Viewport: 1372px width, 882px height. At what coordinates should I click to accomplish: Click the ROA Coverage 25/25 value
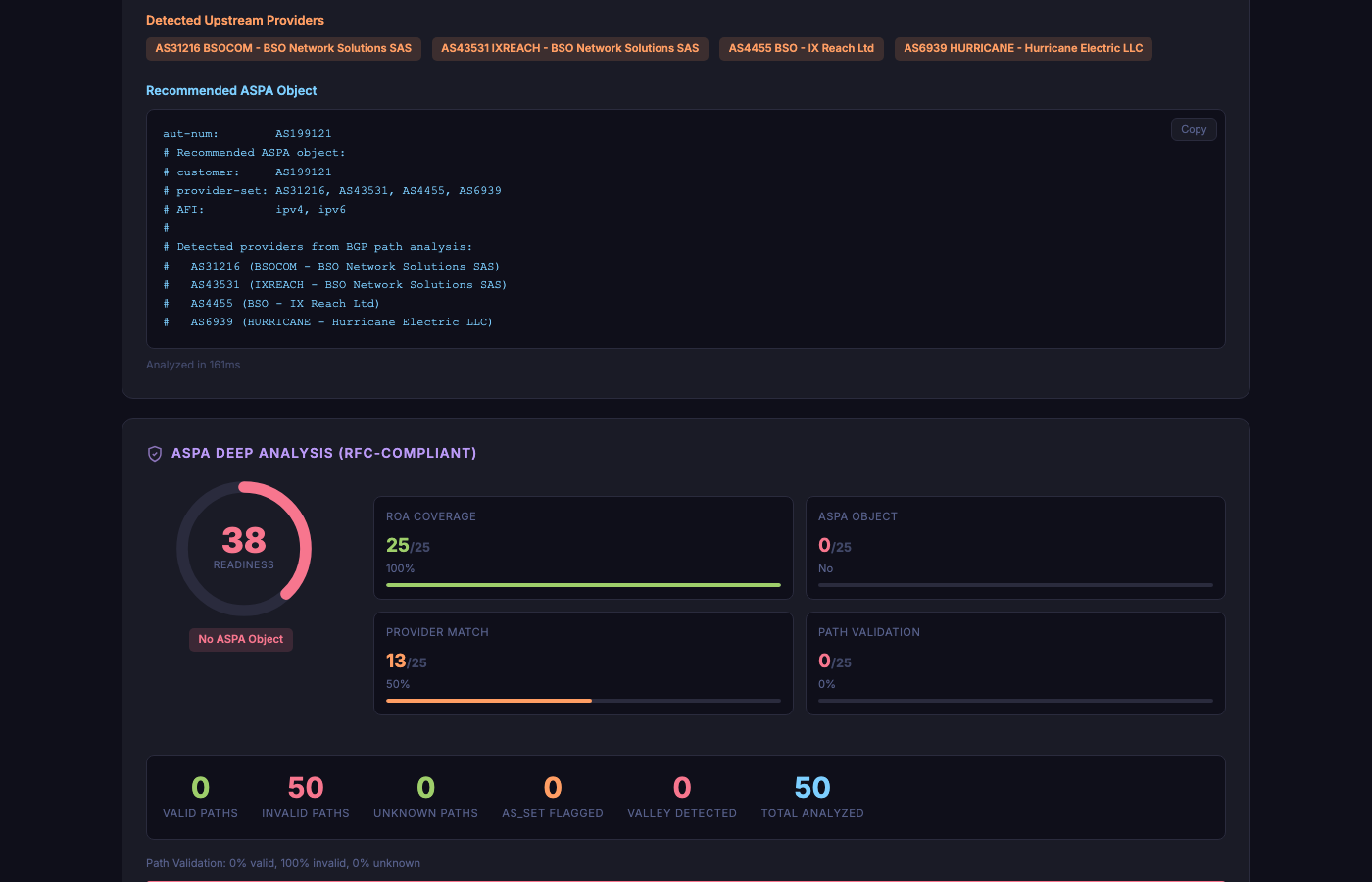pos(408,546)
